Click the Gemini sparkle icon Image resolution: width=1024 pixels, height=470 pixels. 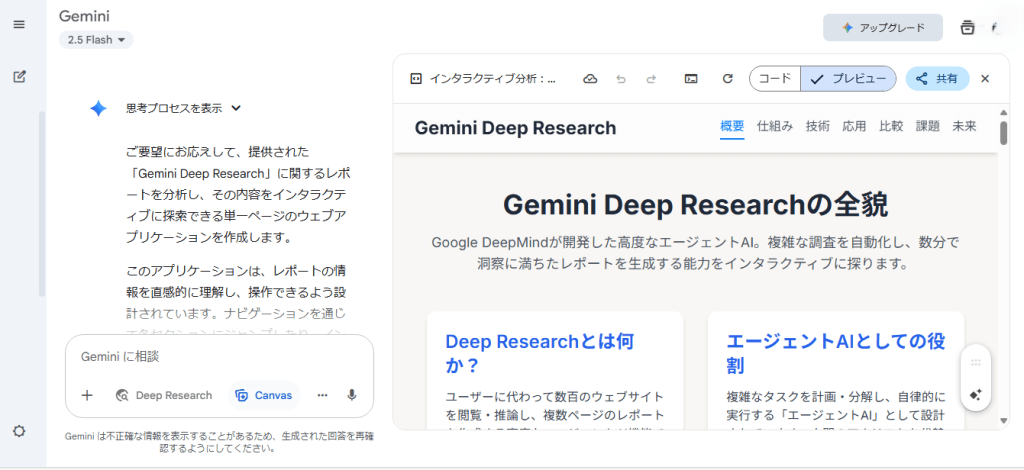[x=98, y=108]
